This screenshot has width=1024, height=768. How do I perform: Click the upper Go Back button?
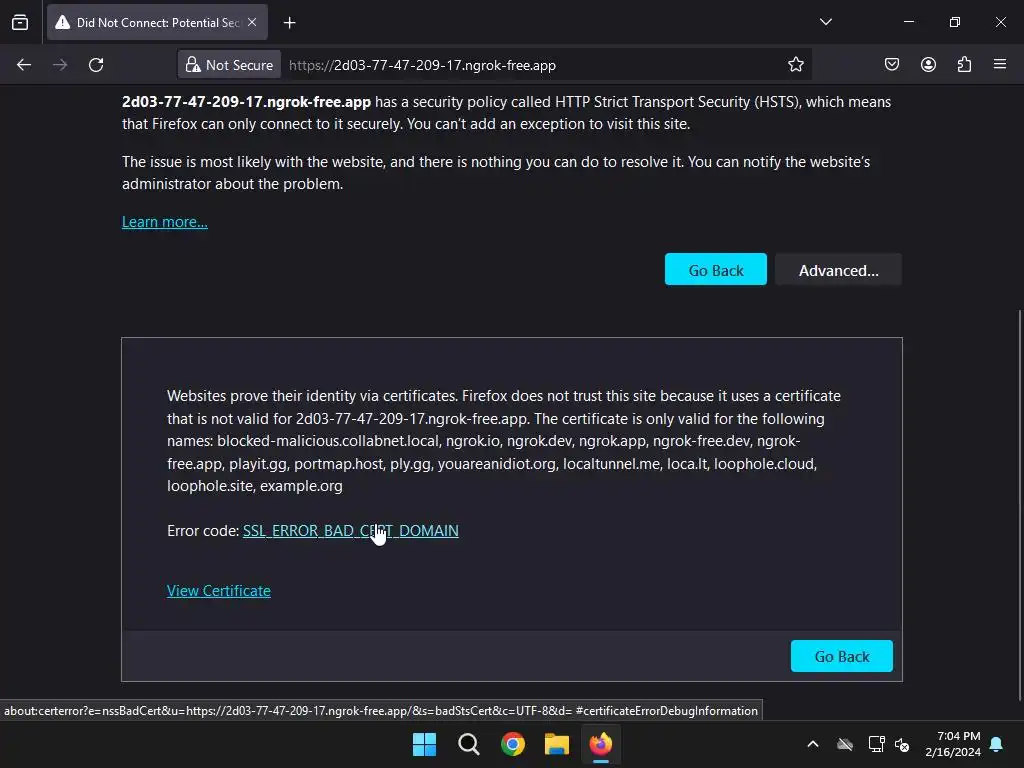(x=716, y=270)
